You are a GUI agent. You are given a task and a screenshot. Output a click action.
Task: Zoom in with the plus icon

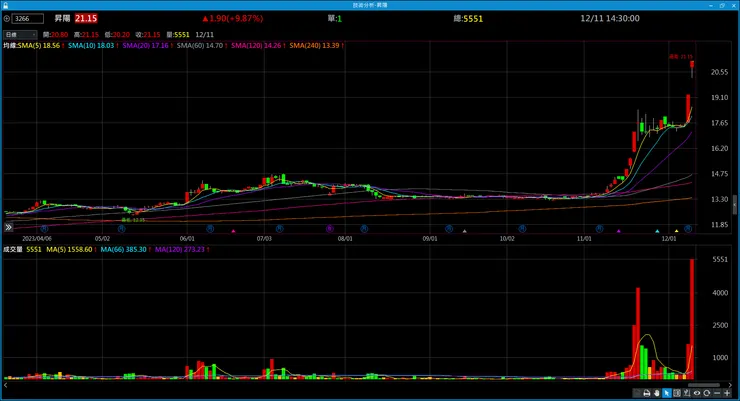click(x=727, y=393)
